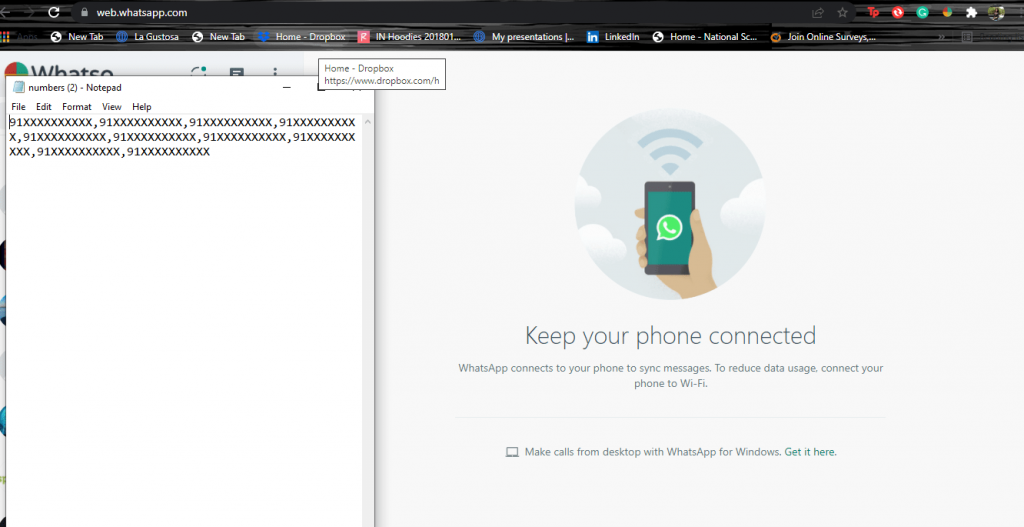This screenshot has height=527, width=1024.
Task: Start a new chat in WhatsApp
Action: pyautogui.click(x=236, y=72)
